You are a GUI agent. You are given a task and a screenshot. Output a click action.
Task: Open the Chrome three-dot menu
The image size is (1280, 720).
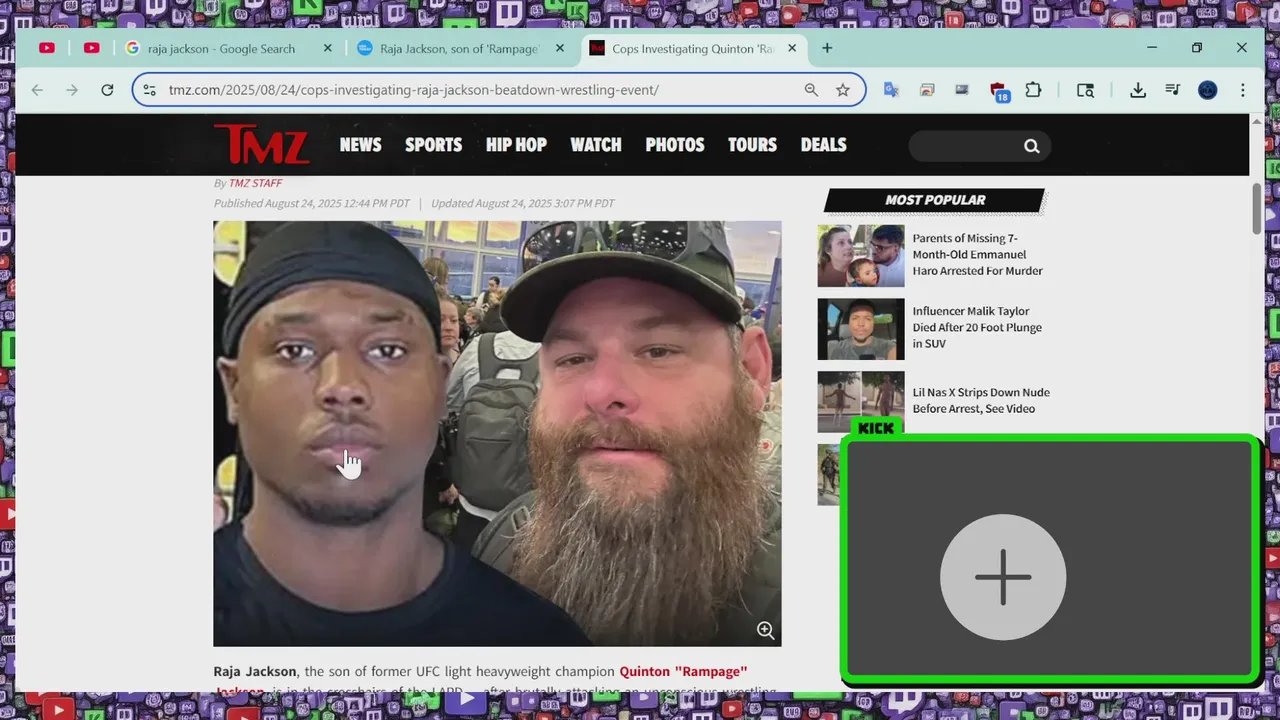[1243, 90]
